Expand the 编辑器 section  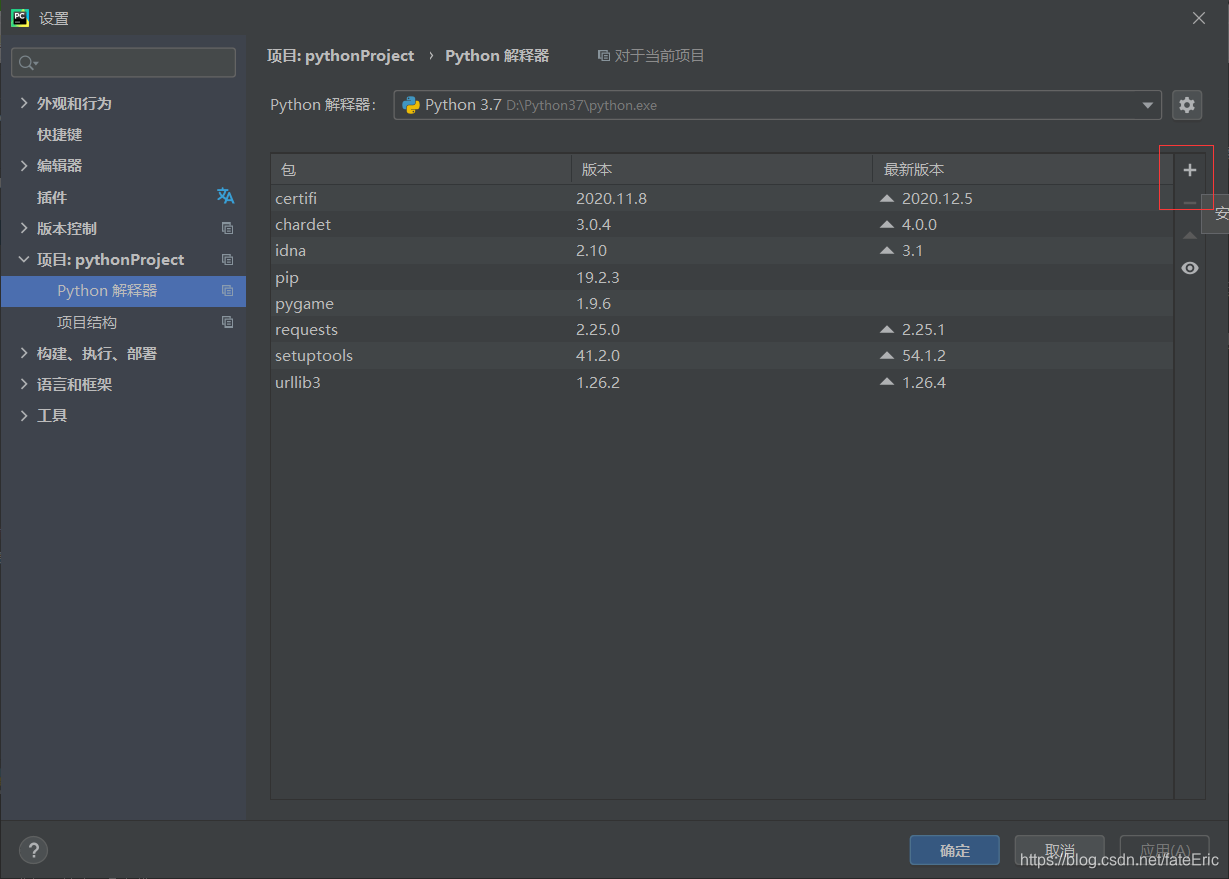click(x=24, y=165)
